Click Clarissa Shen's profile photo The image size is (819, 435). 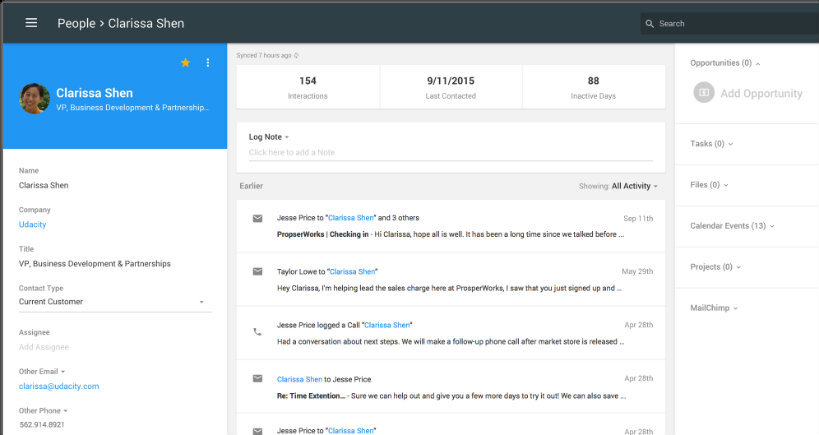click(x=34, y=98)
